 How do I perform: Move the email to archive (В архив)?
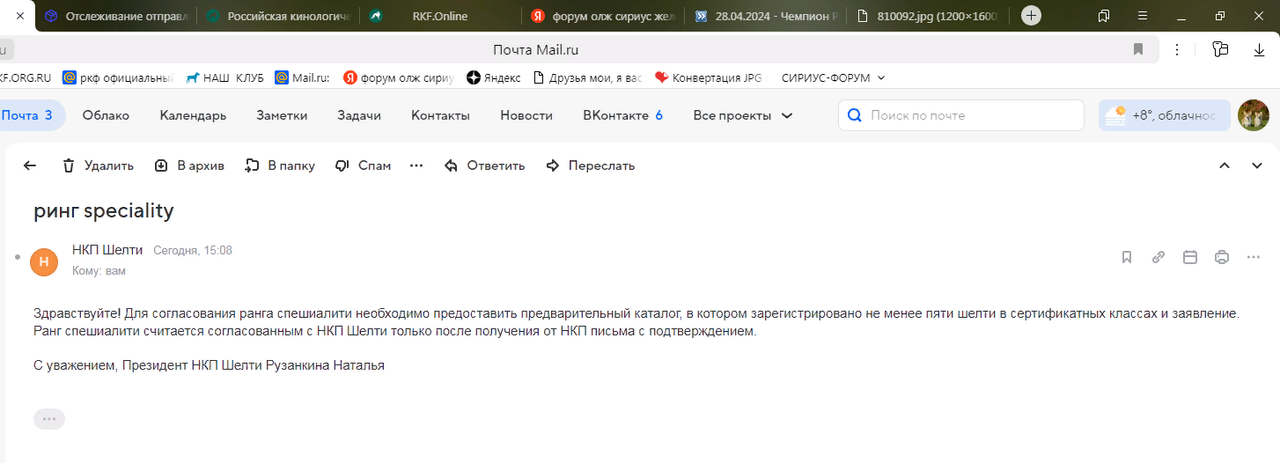pos(189,166)
